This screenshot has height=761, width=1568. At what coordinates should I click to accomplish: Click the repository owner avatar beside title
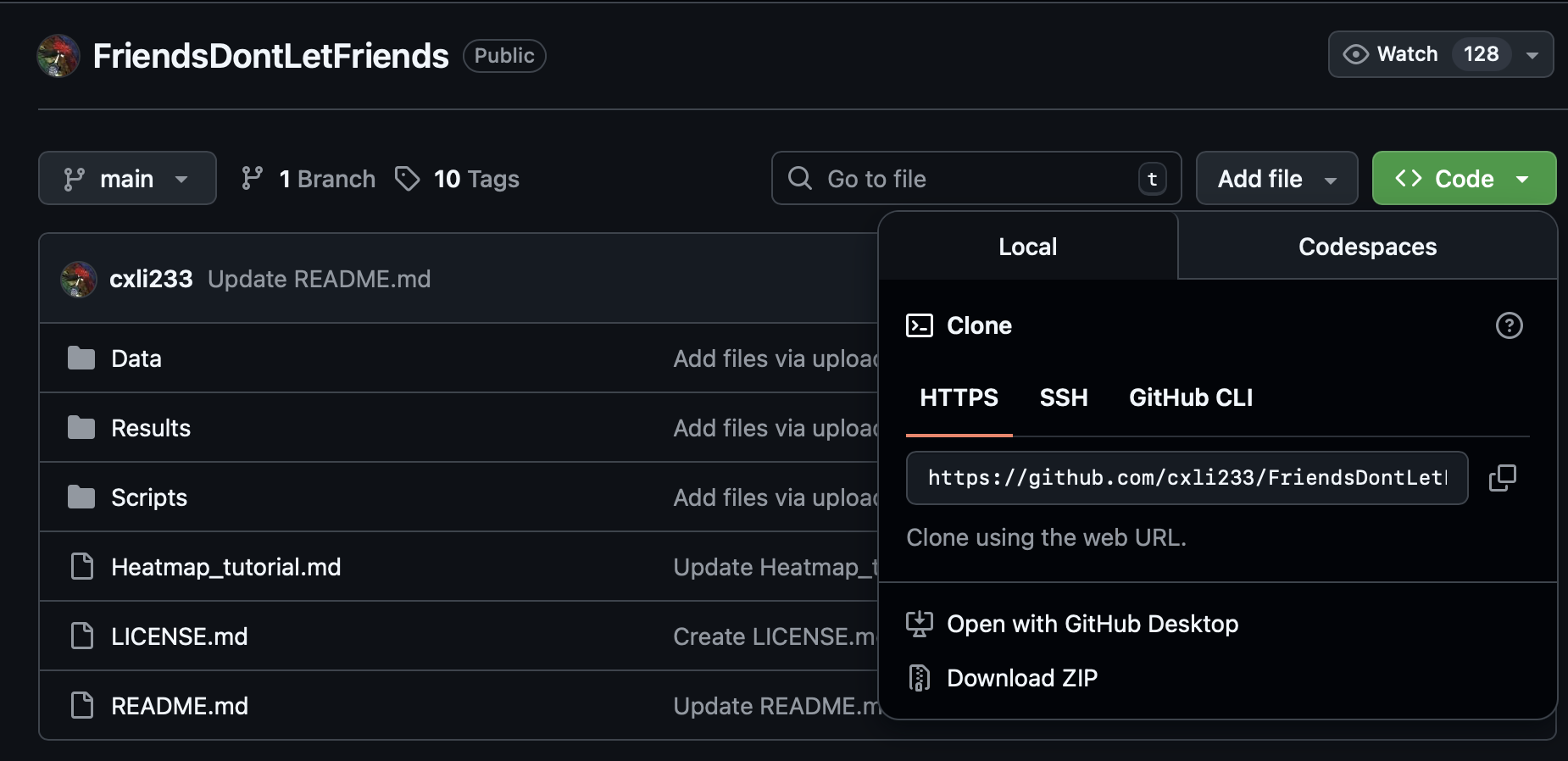[x=58, y=56]
